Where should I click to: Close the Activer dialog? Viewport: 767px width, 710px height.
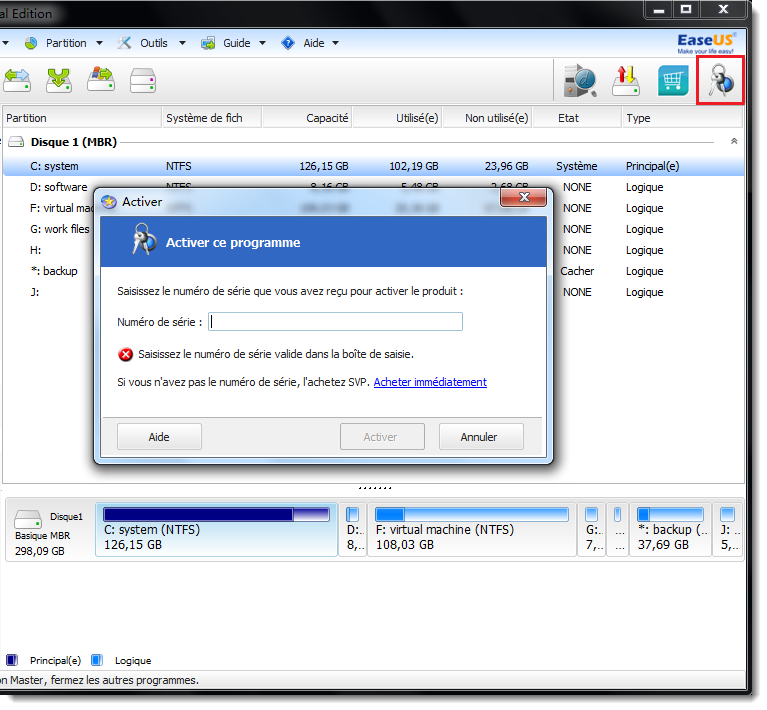[x=522, y=200]
